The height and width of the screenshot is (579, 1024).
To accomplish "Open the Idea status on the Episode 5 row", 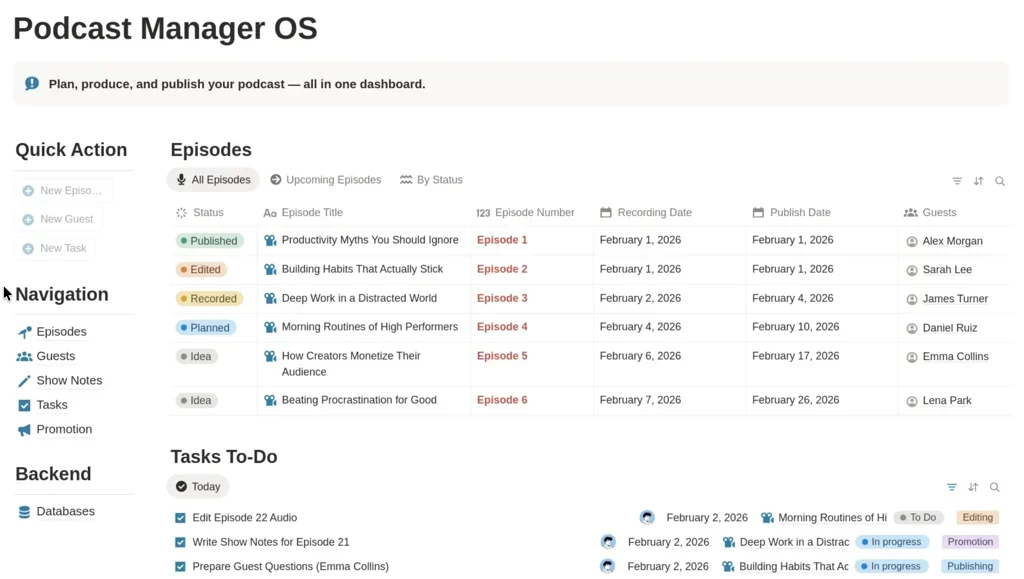I will coord(196,356).
